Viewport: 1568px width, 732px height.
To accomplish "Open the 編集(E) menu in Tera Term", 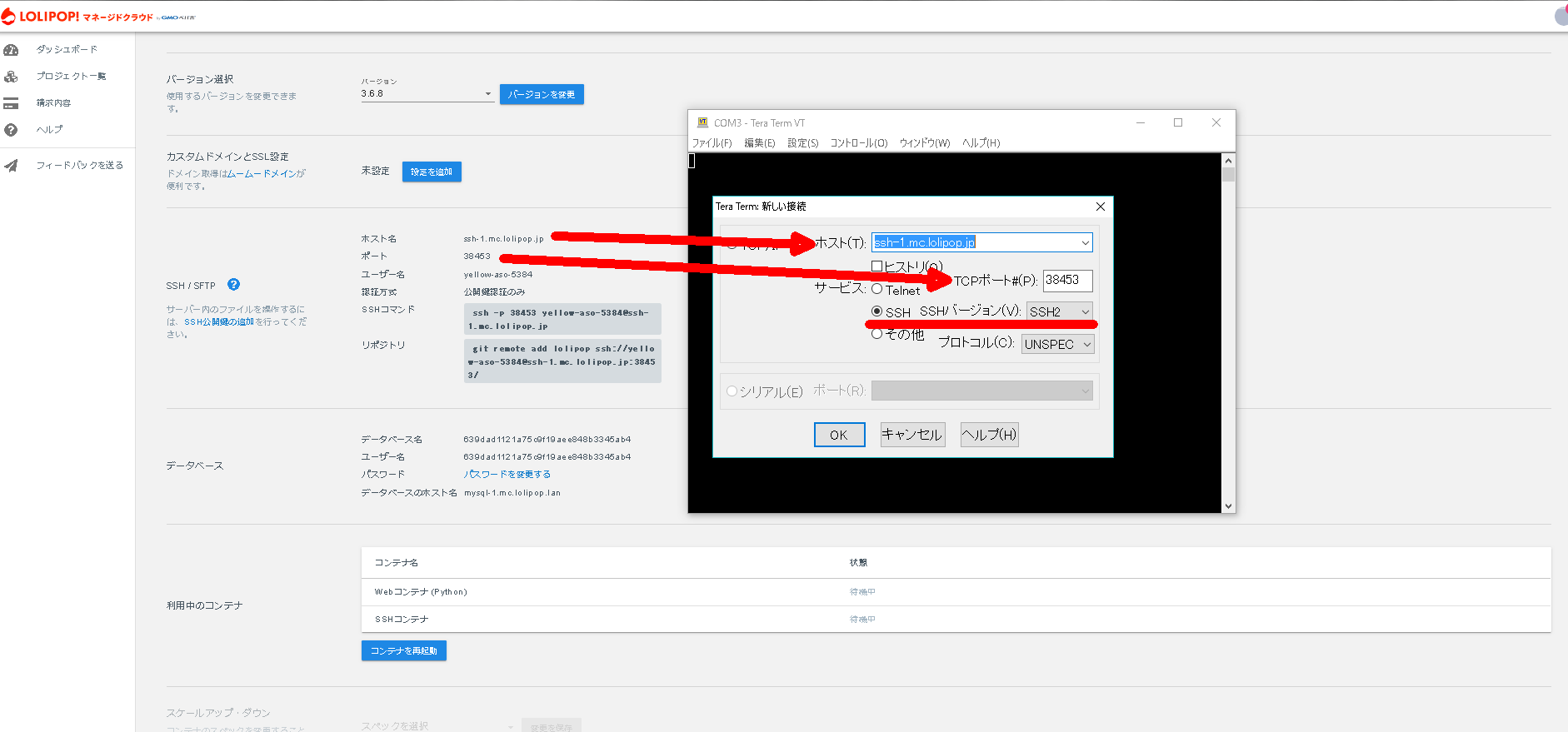I will 760,143.
